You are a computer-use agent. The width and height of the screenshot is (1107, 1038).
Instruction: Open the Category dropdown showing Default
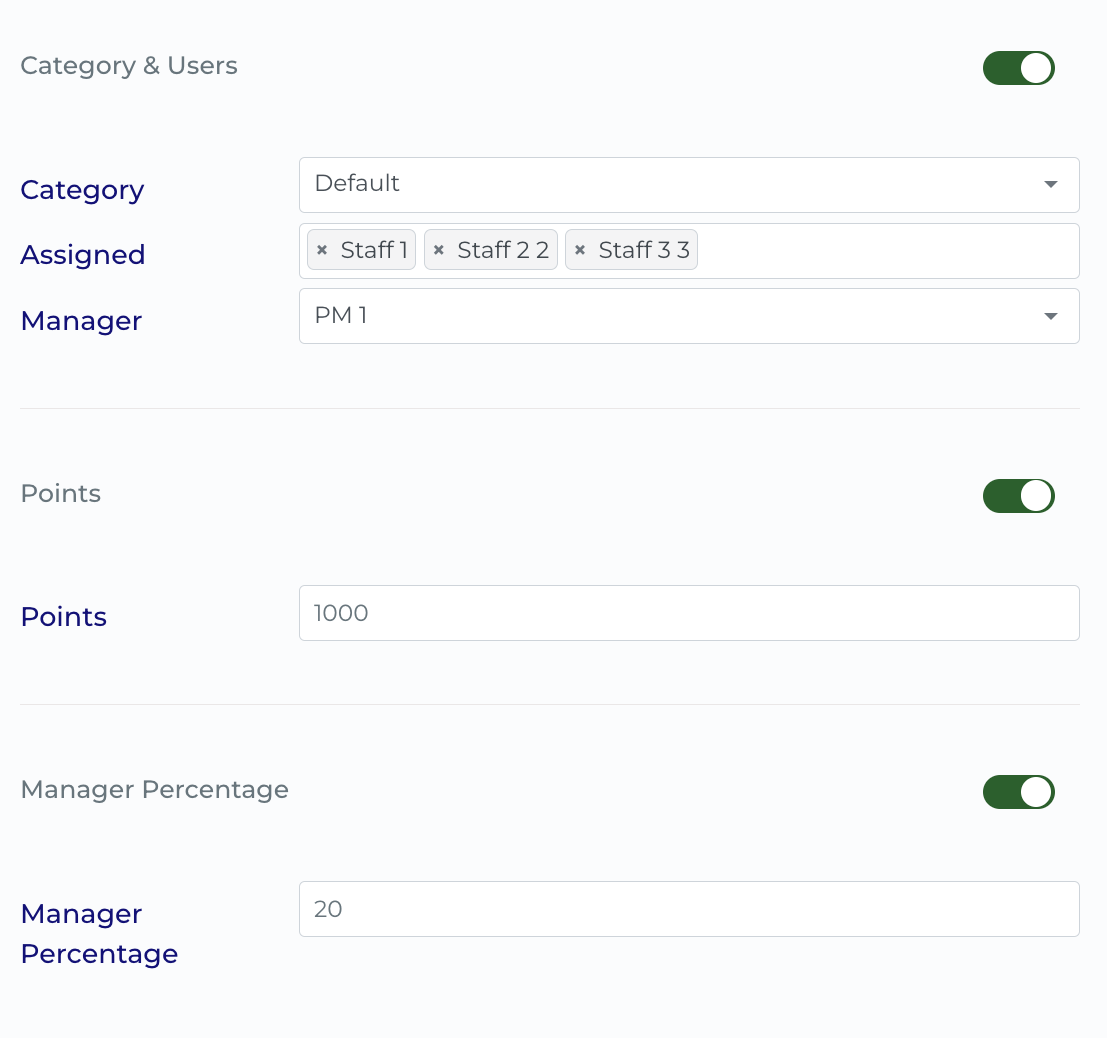point(670,185)
